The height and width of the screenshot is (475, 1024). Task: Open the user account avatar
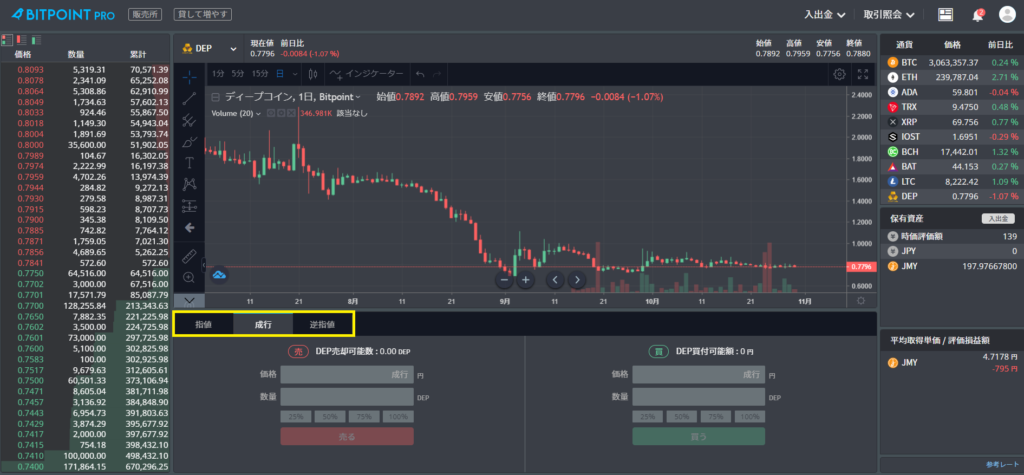tap(1007, 15)
